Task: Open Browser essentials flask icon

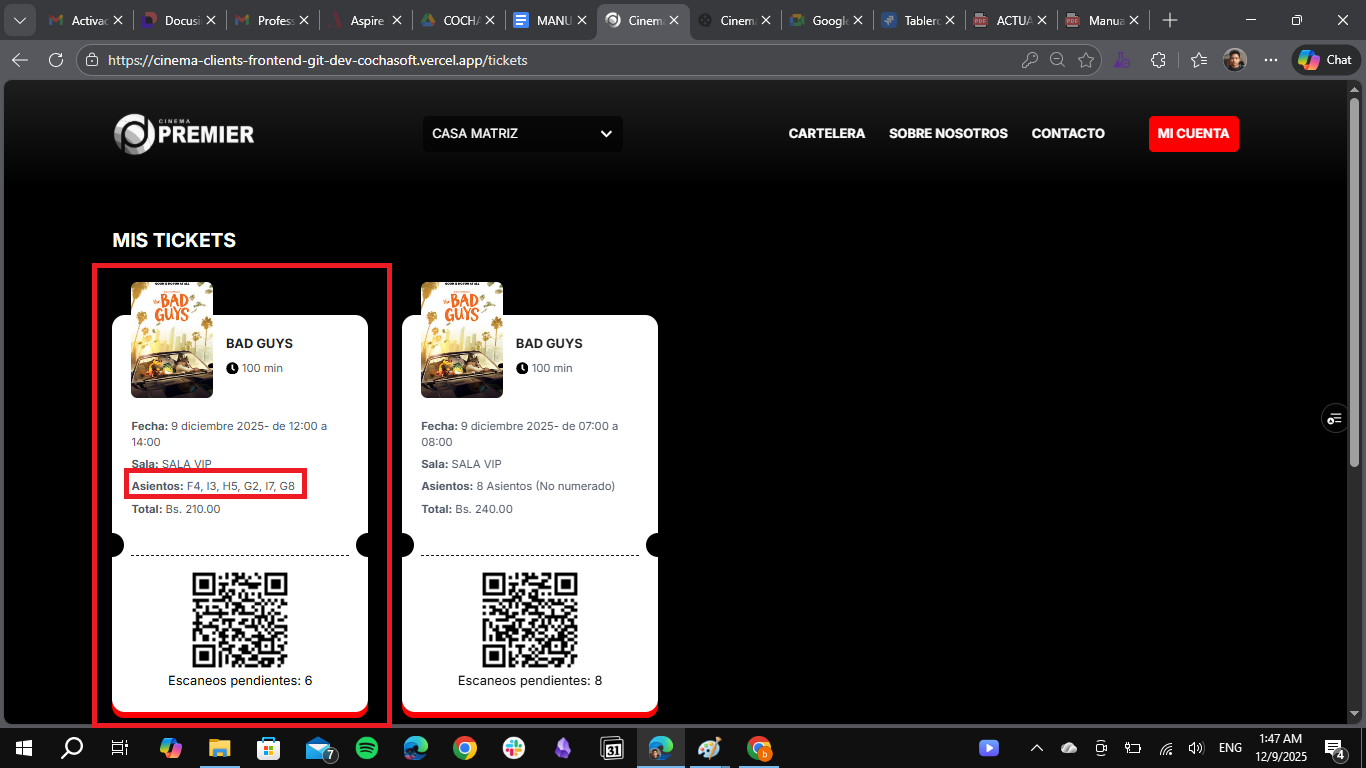Action: point(1122,60)
